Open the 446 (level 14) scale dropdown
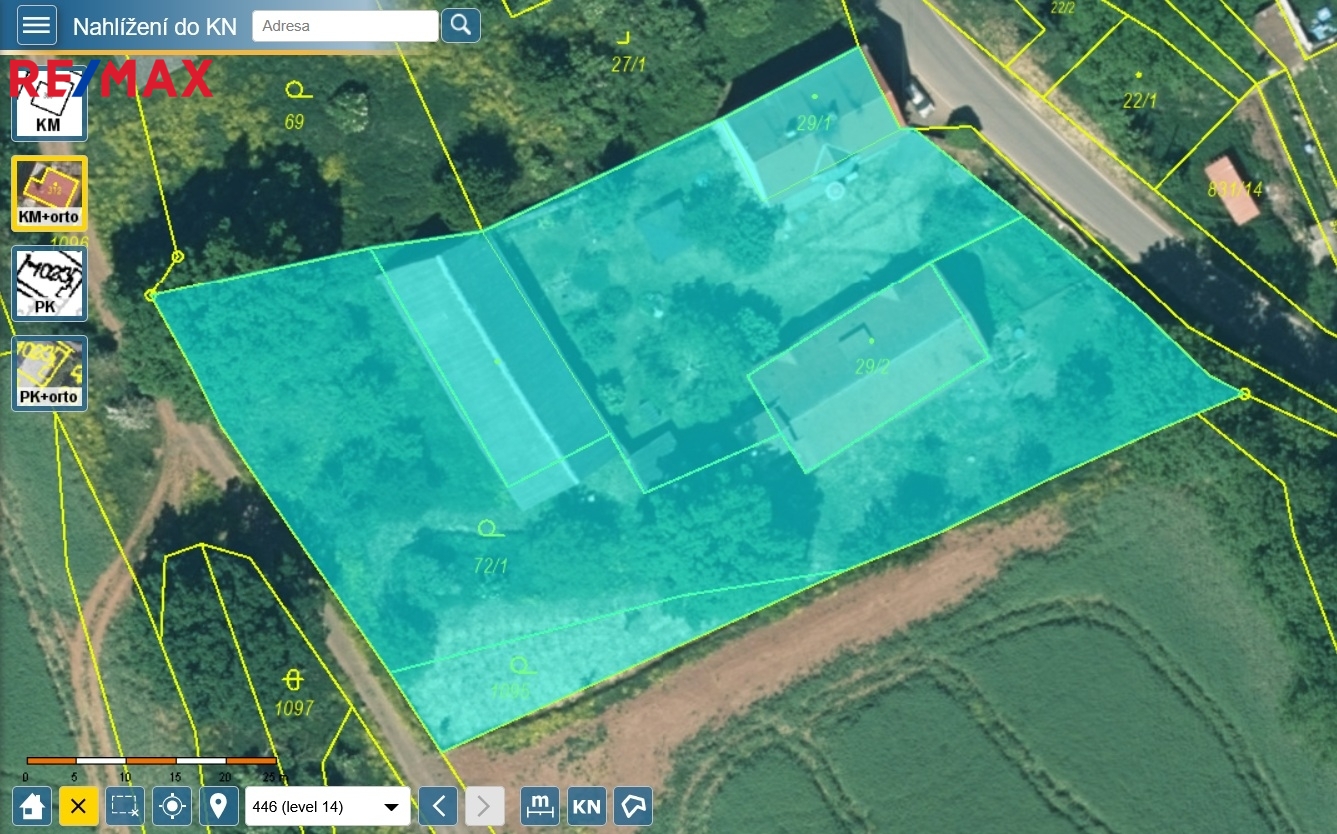This screenshot has height=834, width=1337. (327, 807)
